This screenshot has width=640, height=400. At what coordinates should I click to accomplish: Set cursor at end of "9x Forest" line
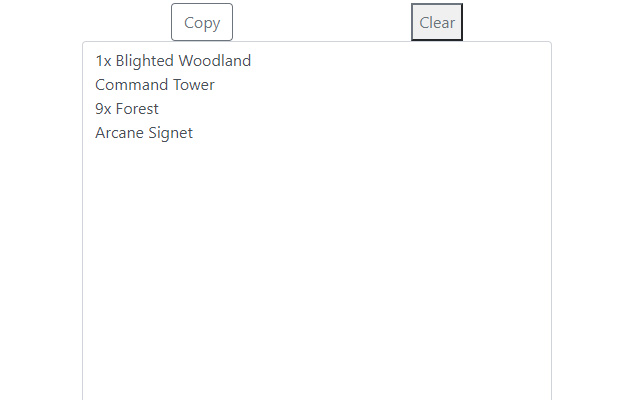[x=160, y=109]
